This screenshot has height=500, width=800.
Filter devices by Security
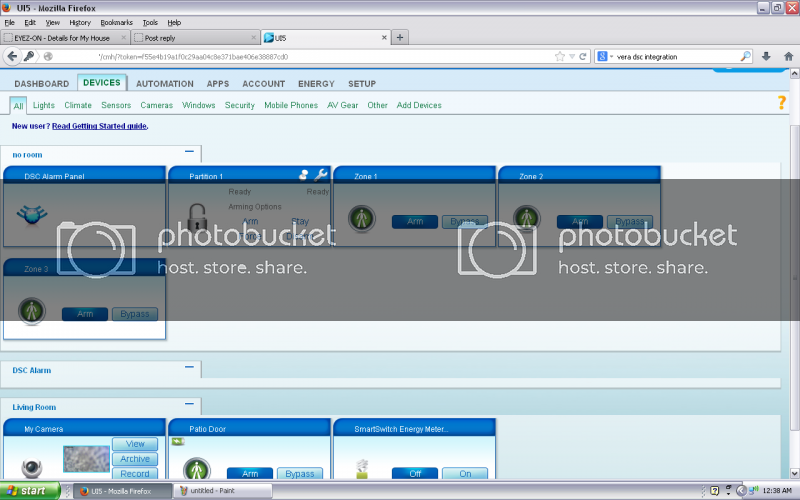pyautogui.click(x=240, y=105)
